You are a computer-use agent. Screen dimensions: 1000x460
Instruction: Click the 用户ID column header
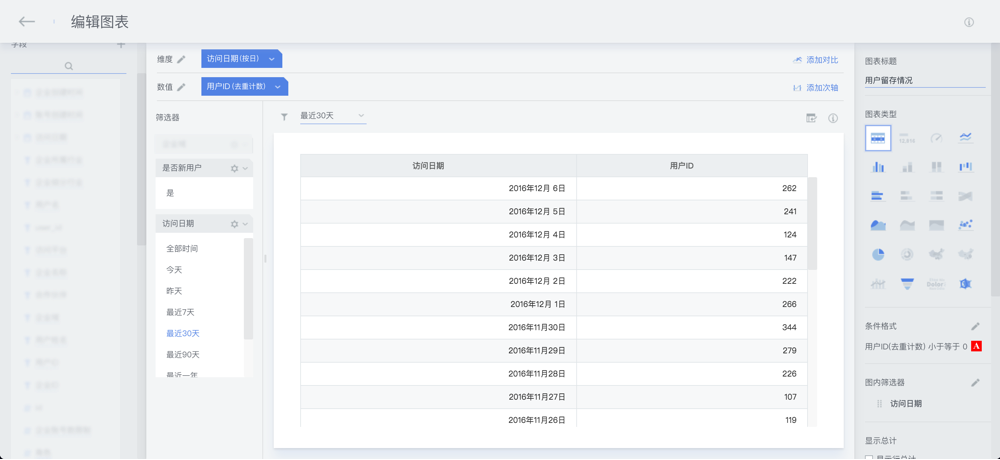pyautogui.click(x=692, y=165)
